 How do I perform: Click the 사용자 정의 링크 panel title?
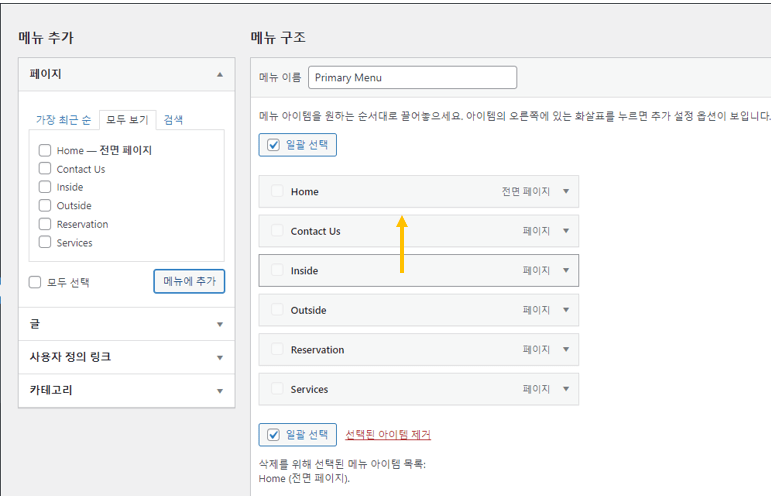70,357
